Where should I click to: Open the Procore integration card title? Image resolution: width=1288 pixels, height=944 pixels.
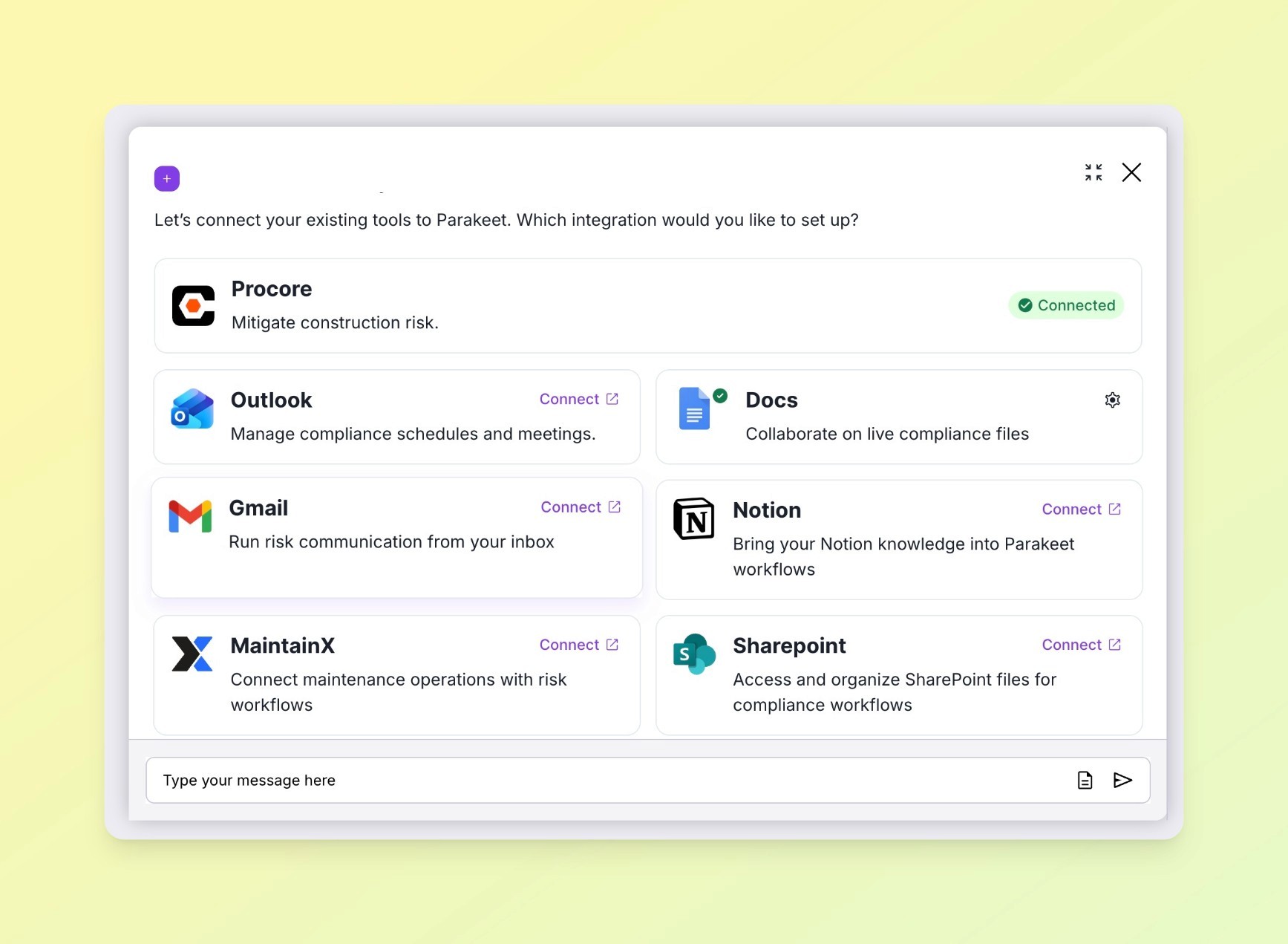coord(272,289)
